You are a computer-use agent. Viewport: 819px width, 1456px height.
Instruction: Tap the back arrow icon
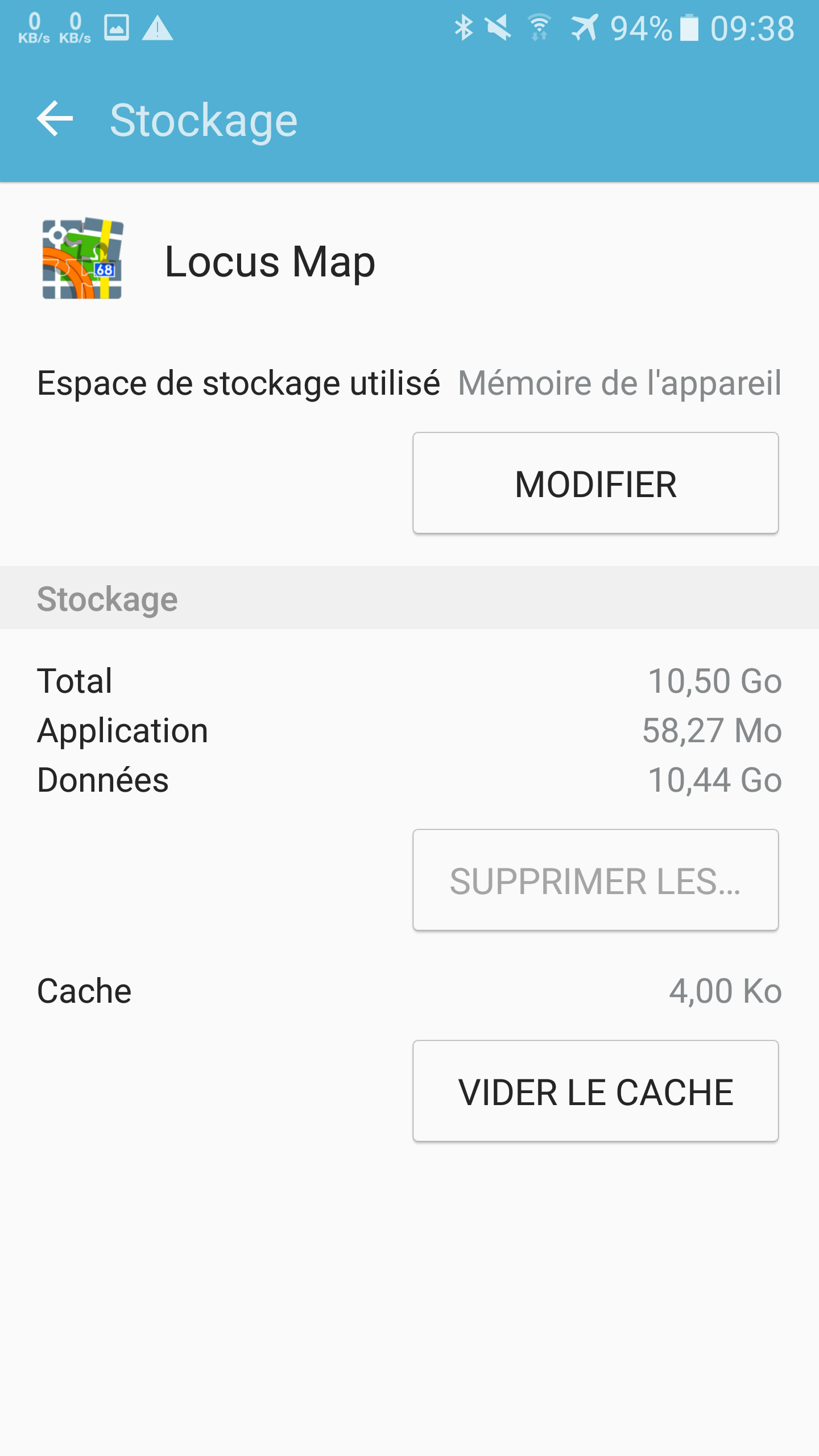(55, 119)
